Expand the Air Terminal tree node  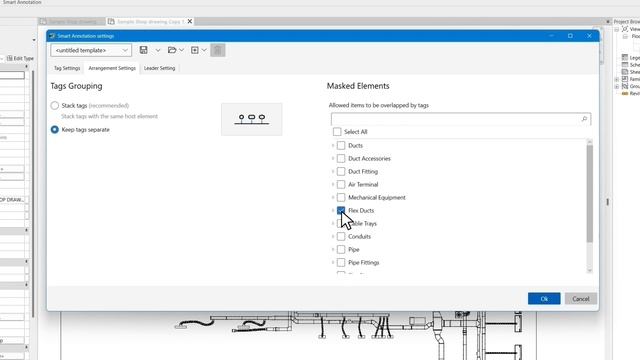(333, 184)
